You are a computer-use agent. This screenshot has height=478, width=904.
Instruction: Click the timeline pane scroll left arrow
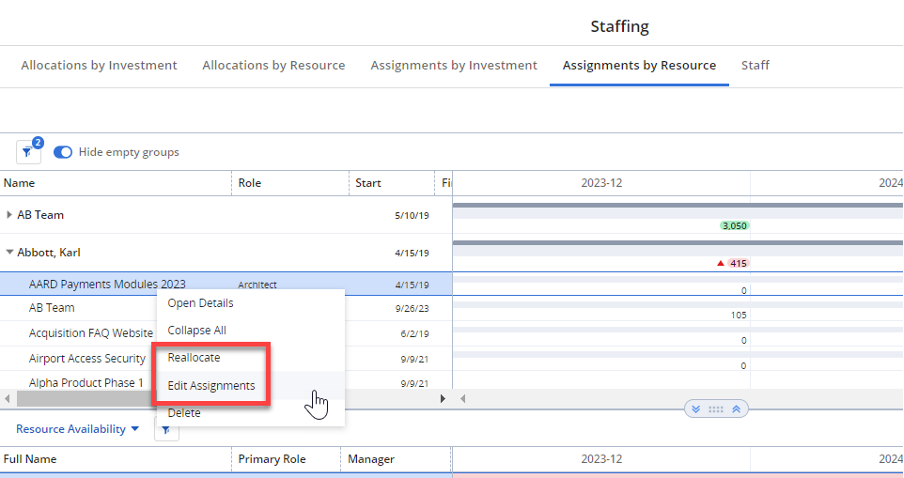click(462, 398)
